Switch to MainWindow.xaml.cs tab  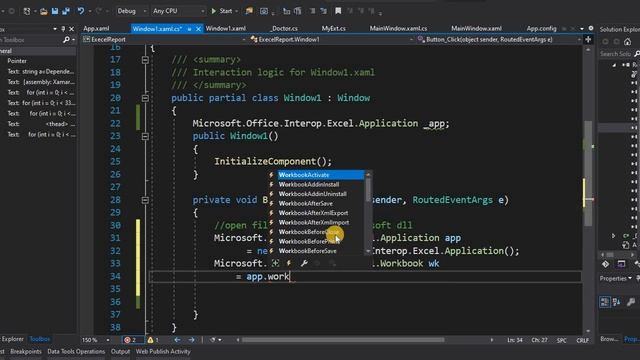(x=398, y=29)
